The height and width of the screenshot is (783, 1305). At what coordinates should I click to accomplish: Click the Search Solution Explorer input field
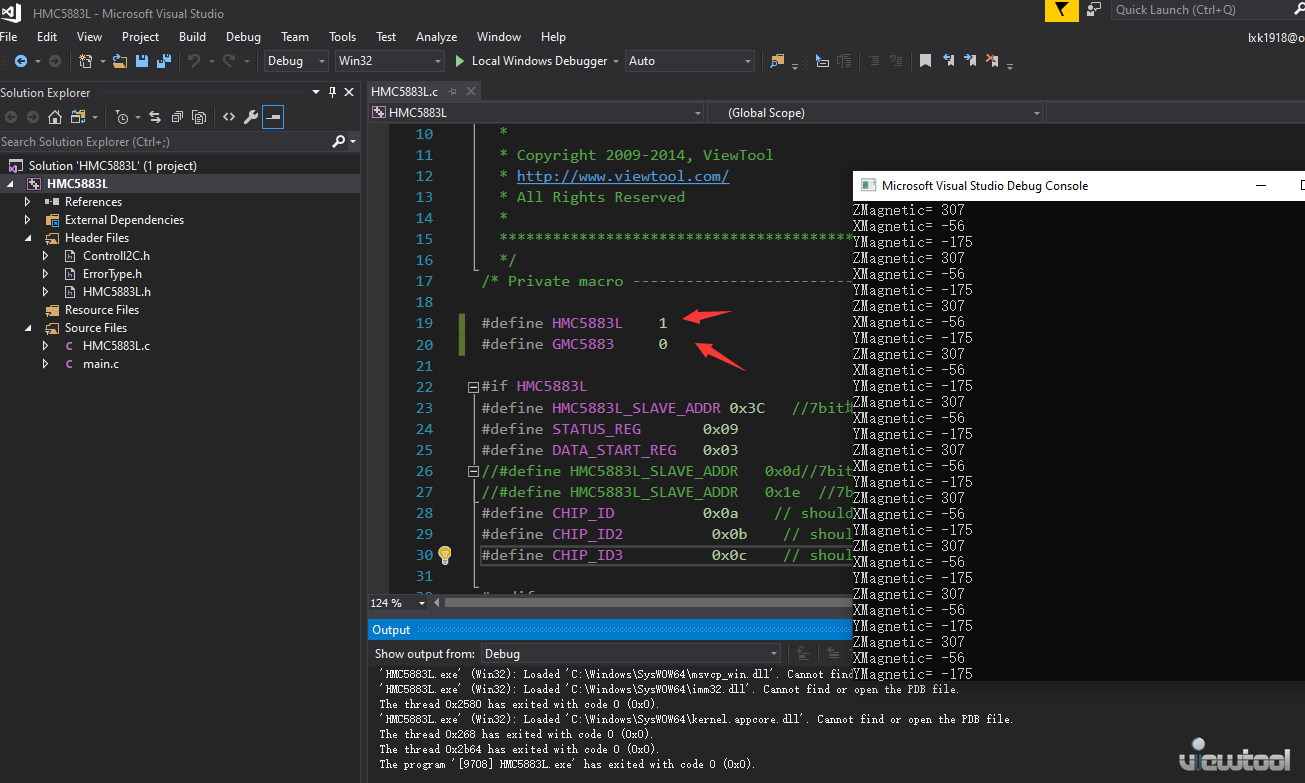pyautogui.click(x=164, y=142)
